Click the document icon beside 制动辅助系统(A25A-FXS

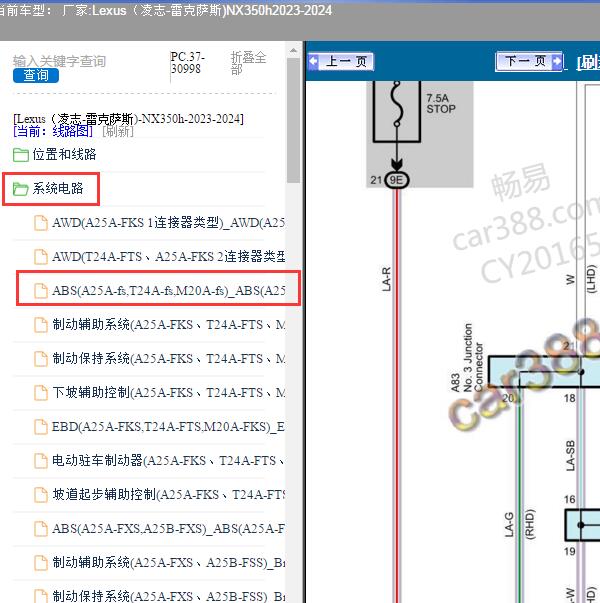pos(41,563)
